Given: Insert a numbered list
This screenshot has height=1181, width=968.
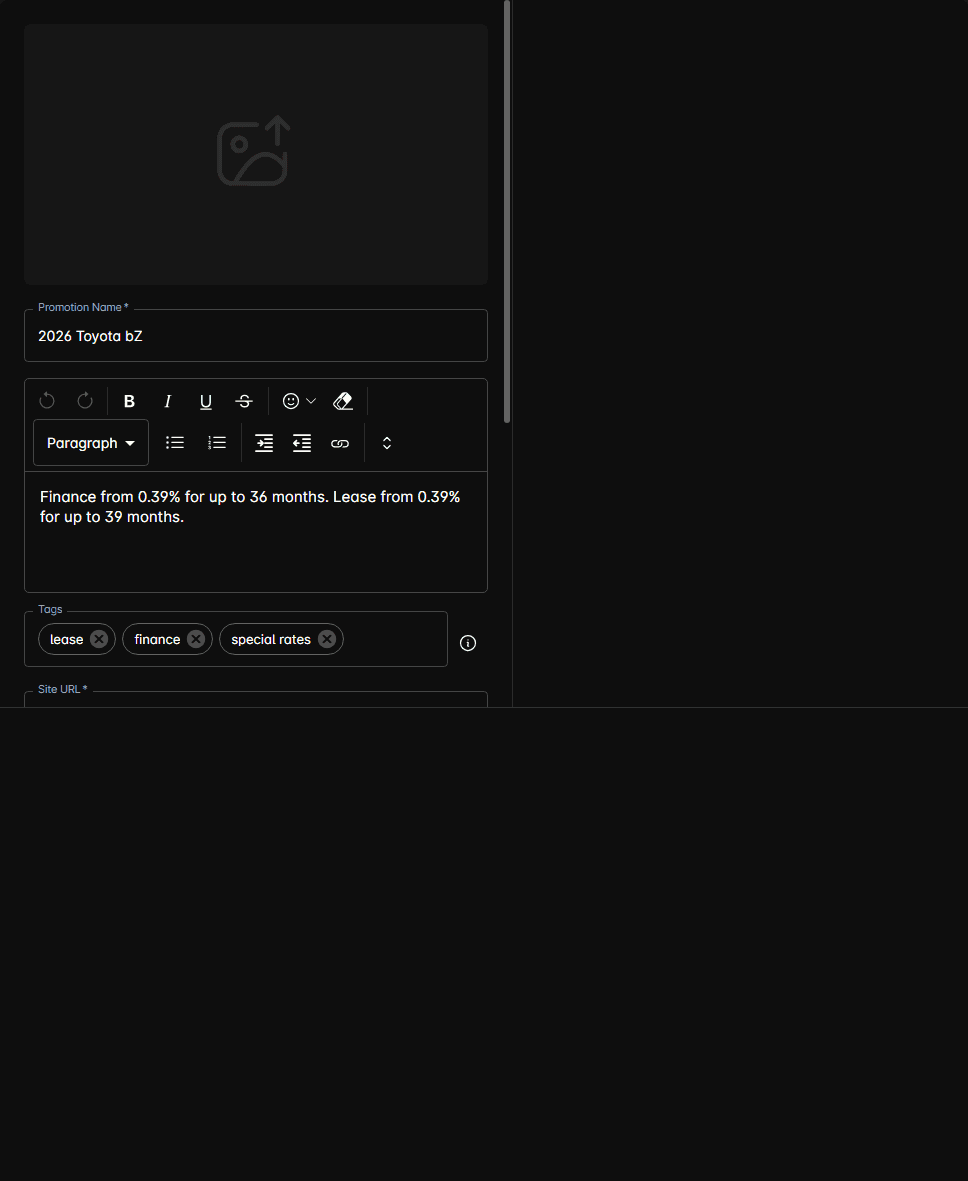Looking at the screenshot, I should 217,443.
